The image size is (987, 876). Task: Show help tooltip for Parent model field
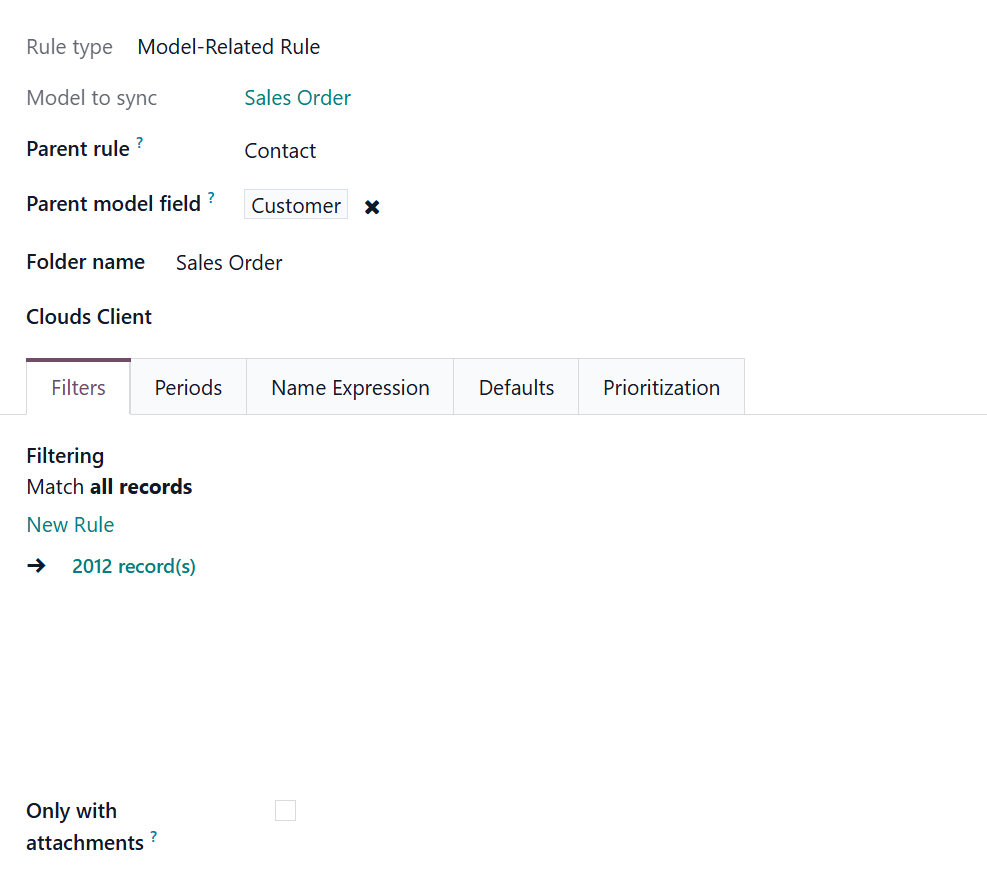point(211,198)
